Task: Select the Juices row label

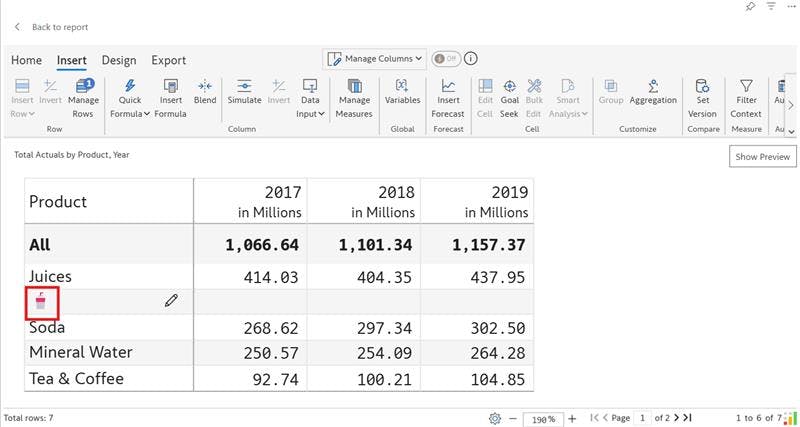Action: pos(50,277)
